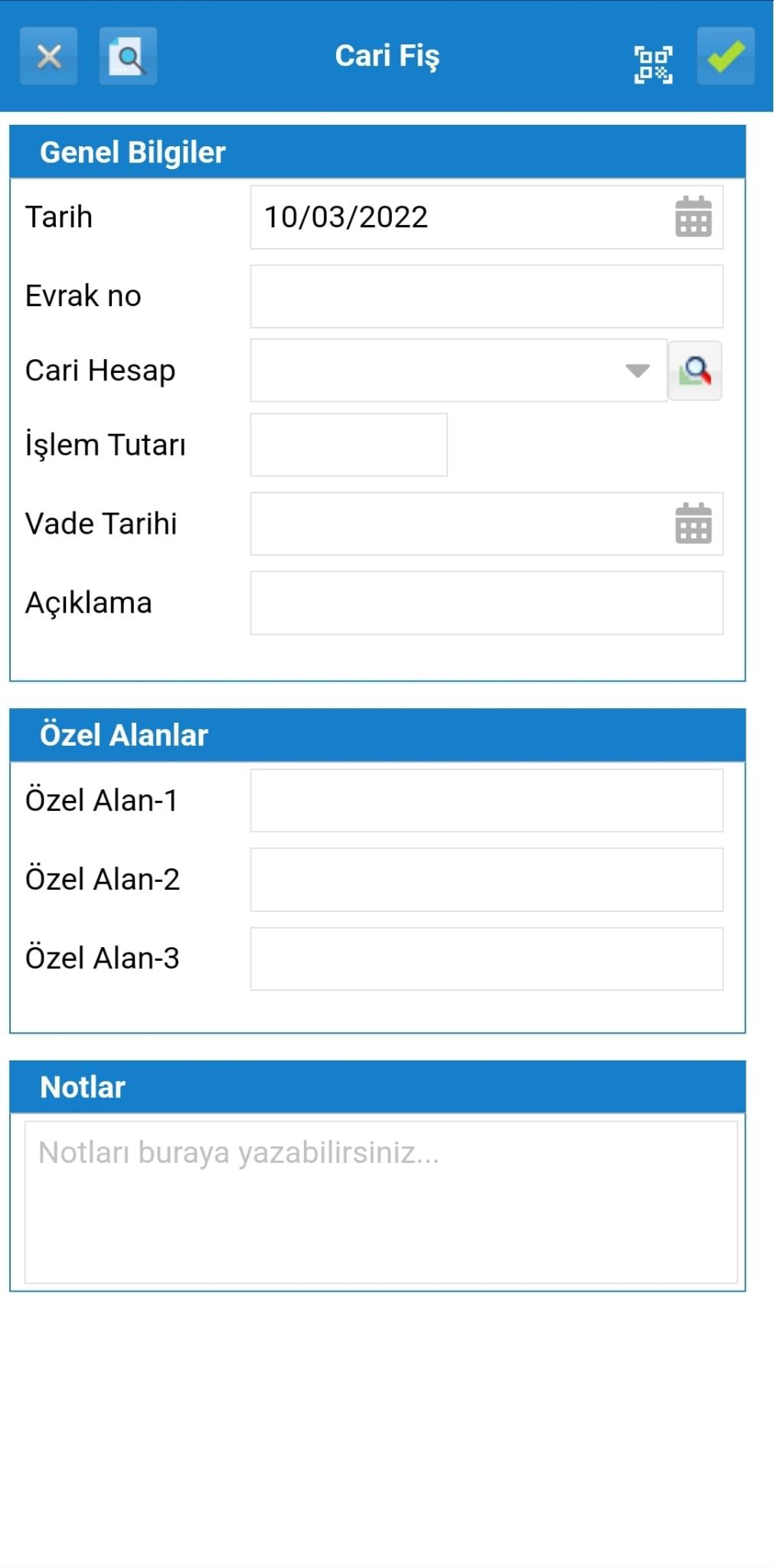
Task: Click the document search icon in header
Action: [x=128, y=56]
